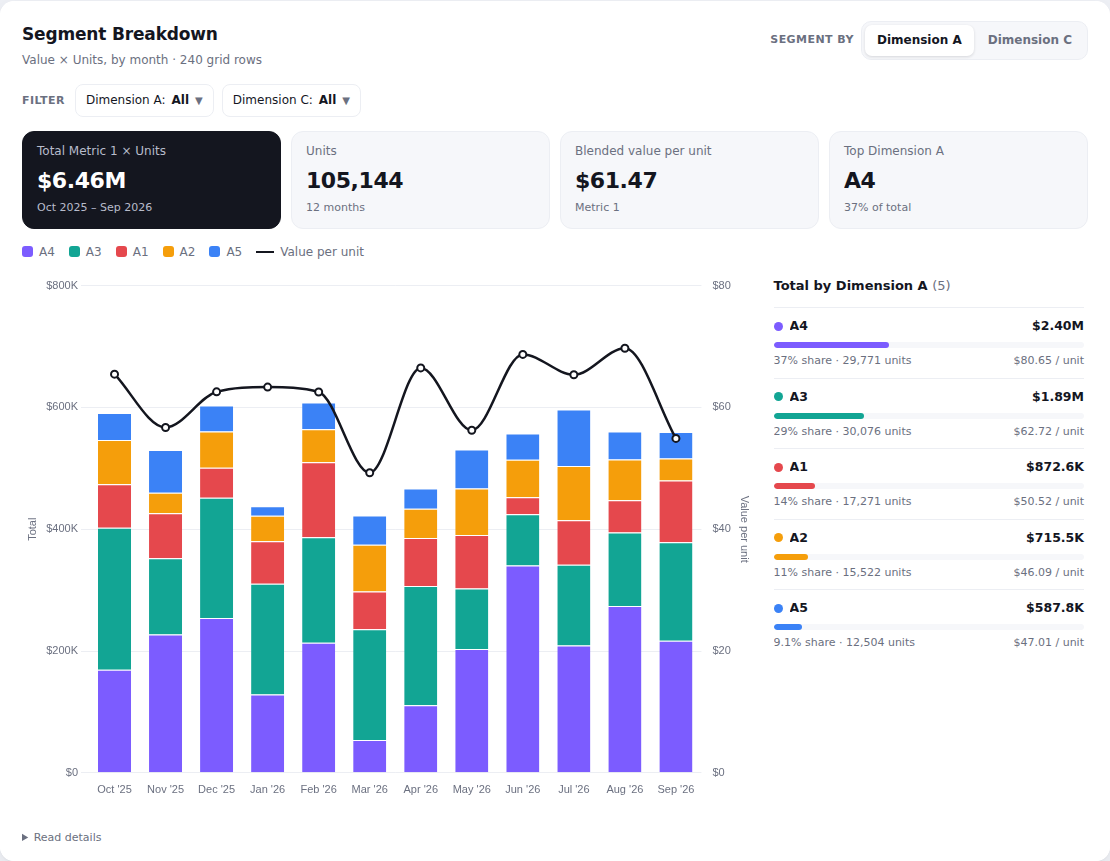The image size is (1110, 861).
Task: Click the A5 blue share progress bar
Action: [x=788, y=627]
